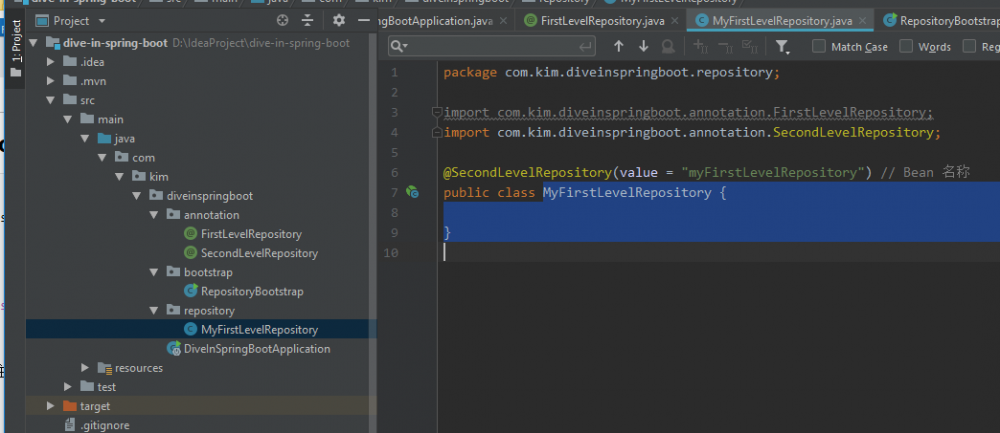
Task: Click the Collapse All icon in Project panel
Action: click(x=308, y=20)
